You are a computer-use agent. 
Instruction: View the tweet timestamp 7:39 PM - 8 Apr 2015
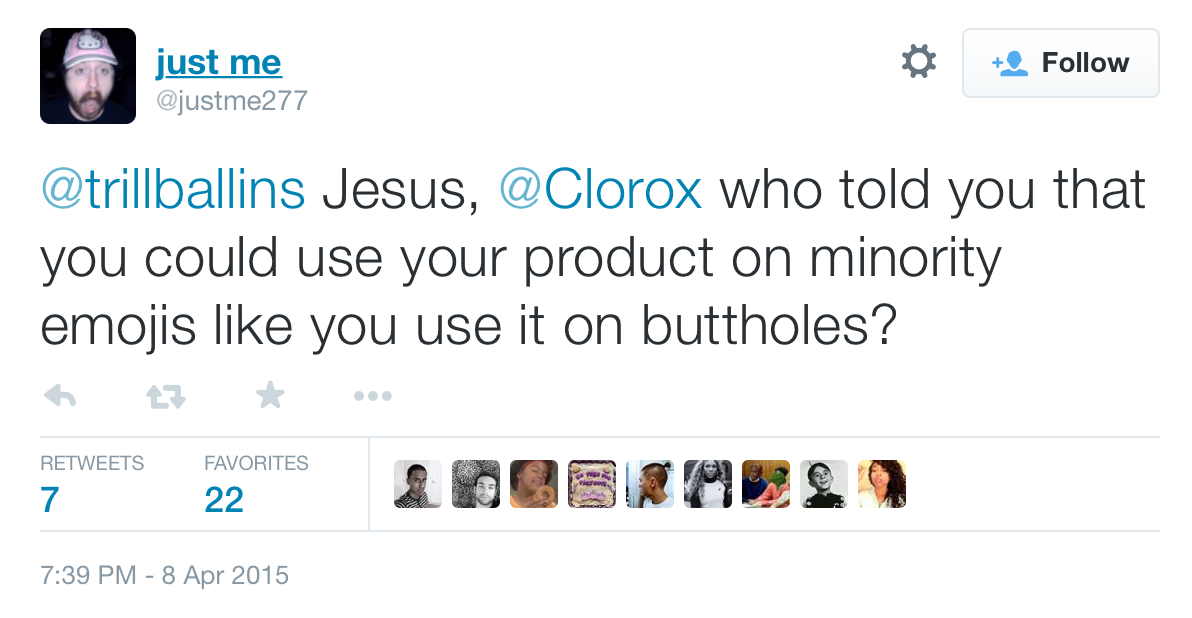163,575
